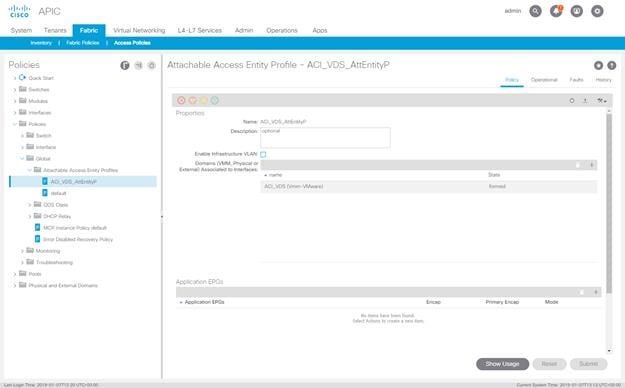Screen dimensions: 625x388
Task: Click the add plus in Application EPGs table
Action: click(596, 292)
